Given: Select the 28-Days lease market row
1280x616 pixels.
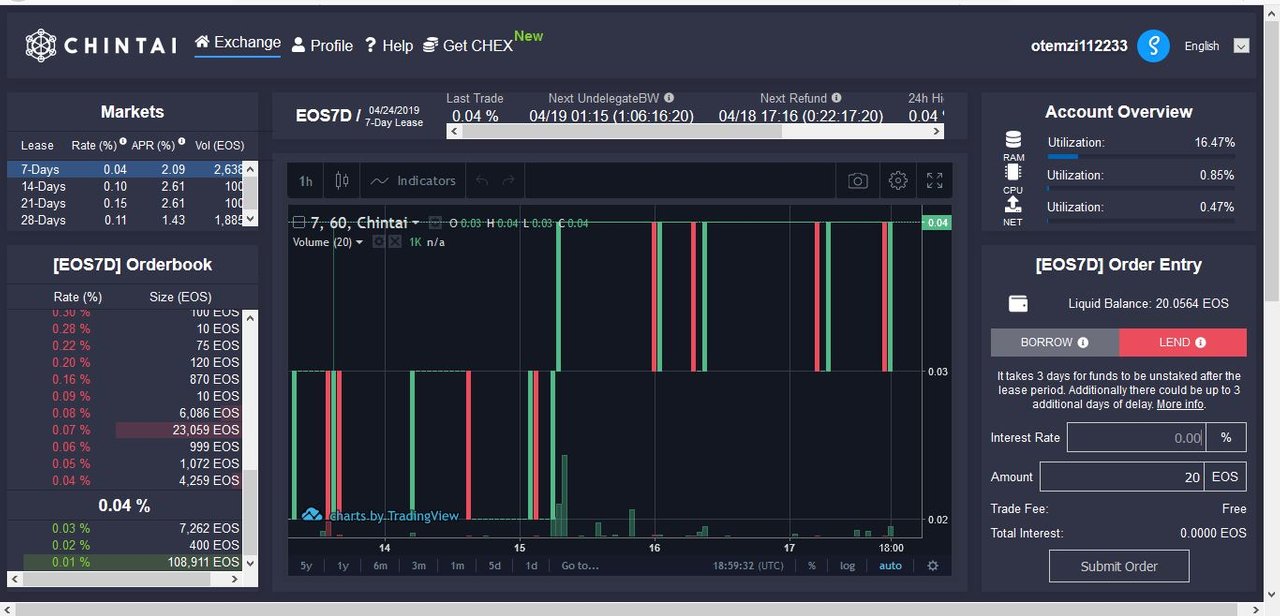Looking at the screenshot, I should (126, 220).
